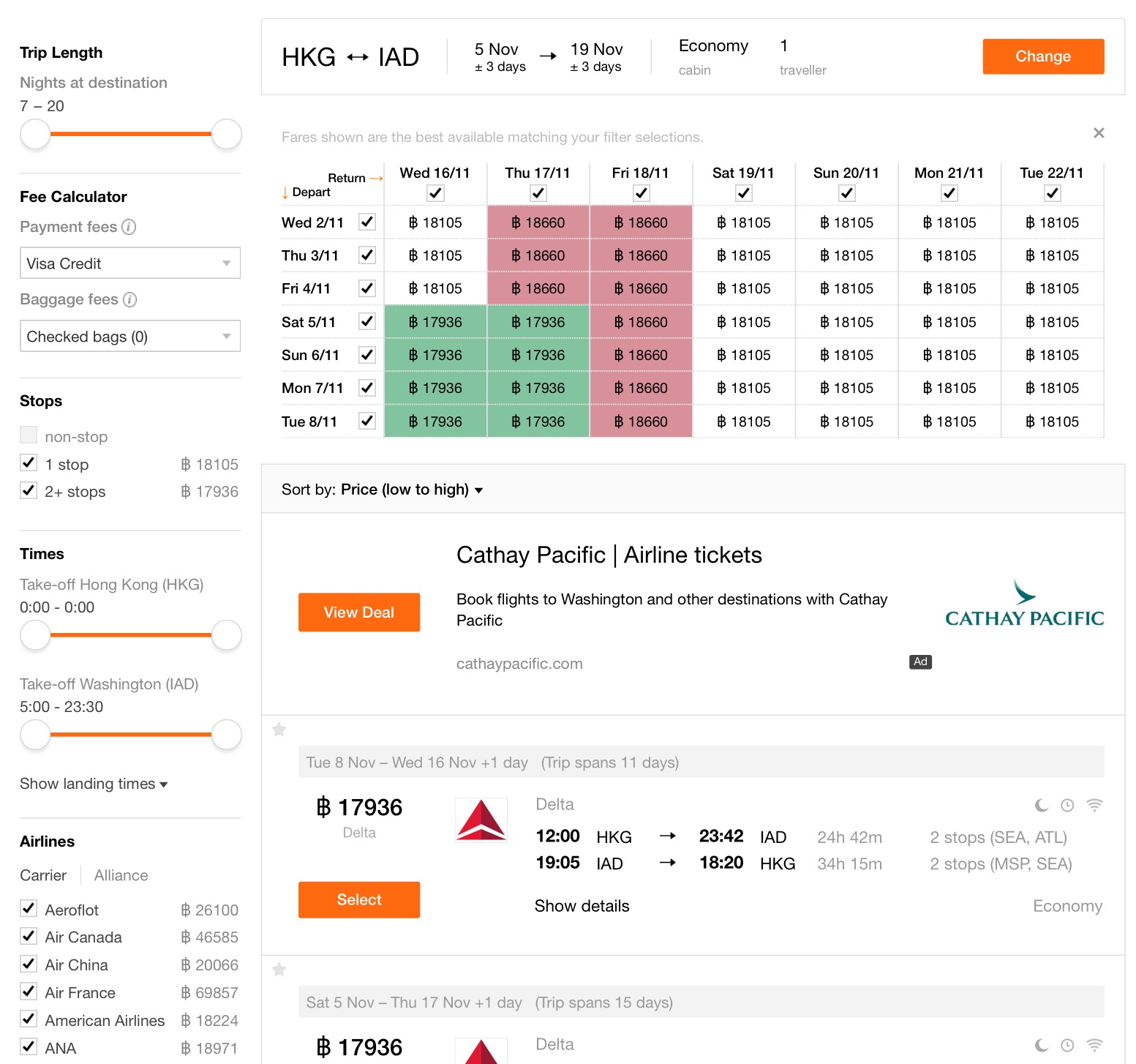Uncheck the Fri 18/11 return column
The height and width of the screenshot is (1064, 1136).
click(x=641, y=193)
